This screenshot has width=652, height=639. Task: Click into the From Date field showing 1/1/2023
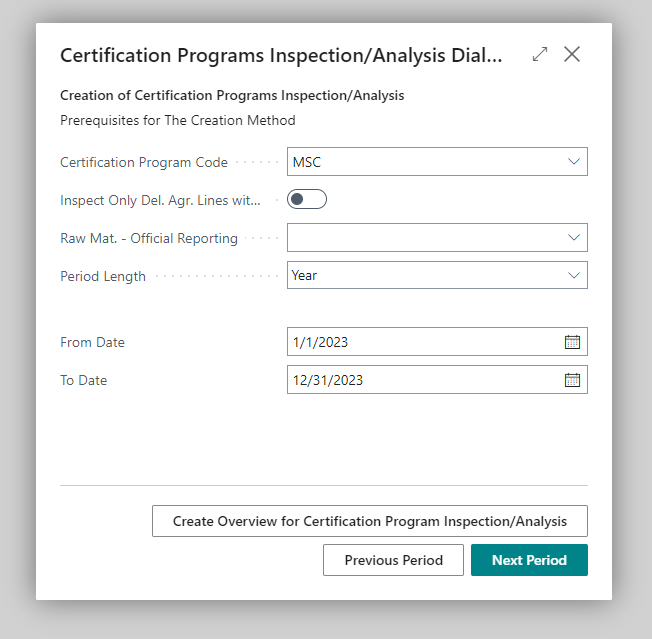[420, 342]
